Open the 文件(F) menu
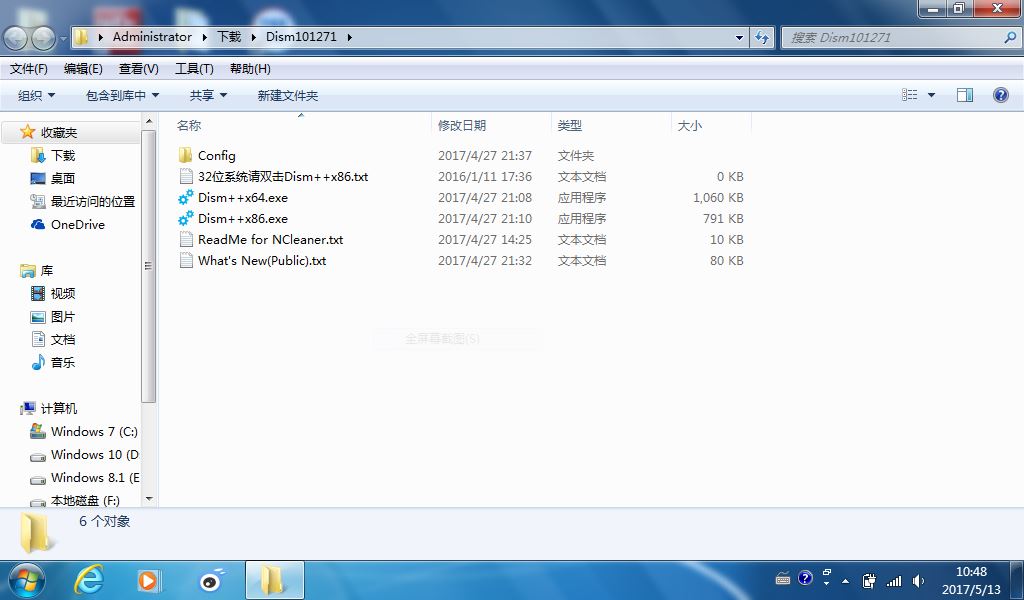Viewport: 1024px width, 600px height. click(x=29, y=69)
